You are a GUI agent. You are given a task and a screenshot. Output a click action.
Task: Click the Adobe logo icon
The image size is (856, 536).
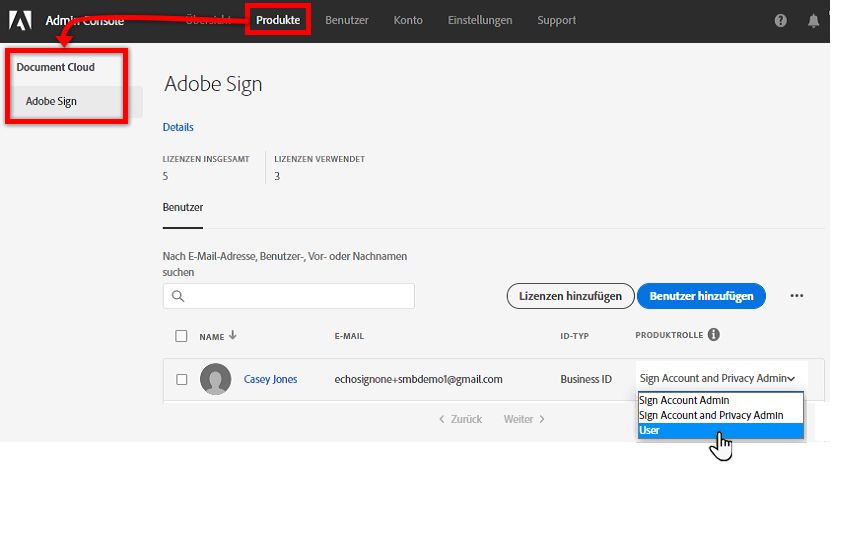tap(20, 20)
